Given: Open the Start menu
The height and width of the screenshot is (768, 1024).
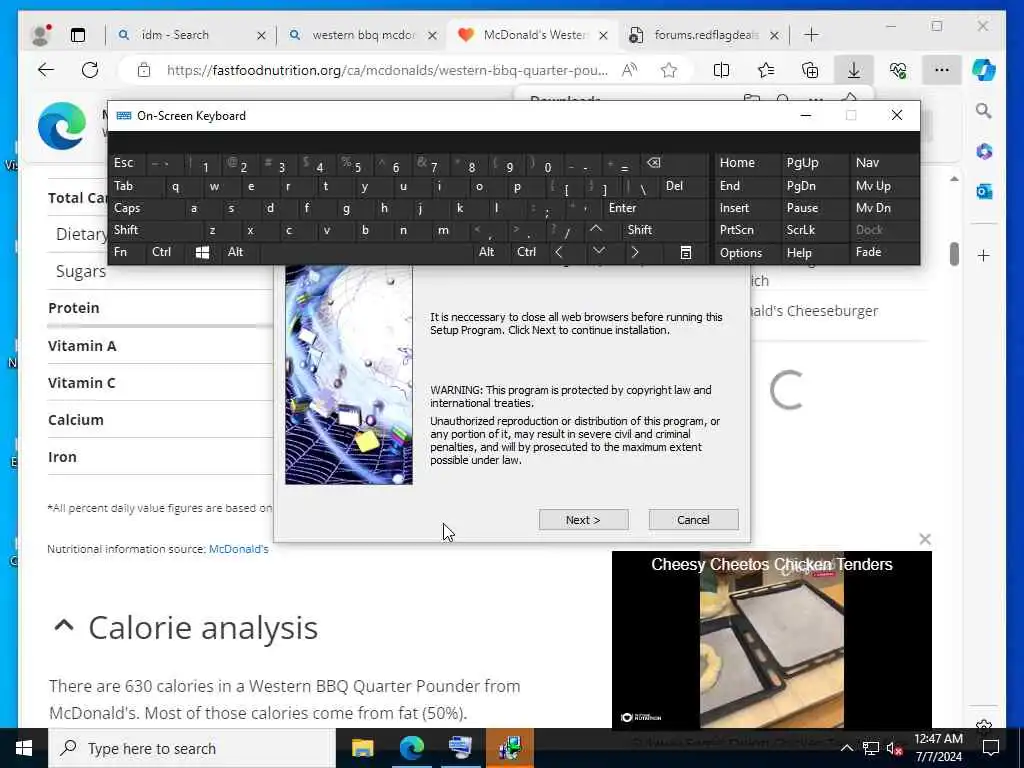Looking at the screenshot, I should click(24, 748).
